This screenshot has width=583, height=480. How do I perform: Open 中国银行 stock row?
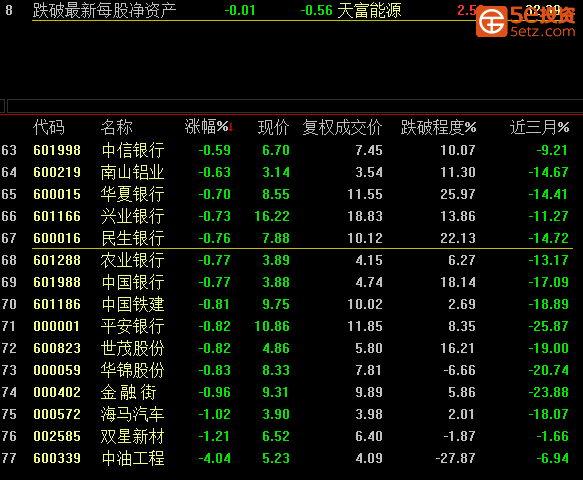tap(292, 282)
